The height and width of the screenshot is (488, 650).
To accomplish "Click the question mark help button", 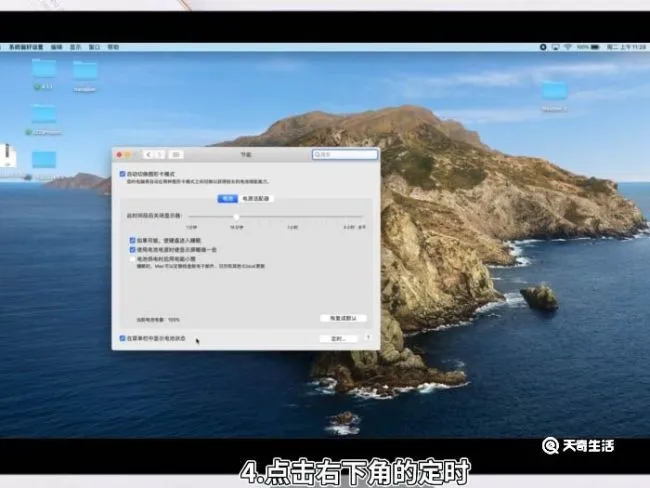I will coord(368,338).
